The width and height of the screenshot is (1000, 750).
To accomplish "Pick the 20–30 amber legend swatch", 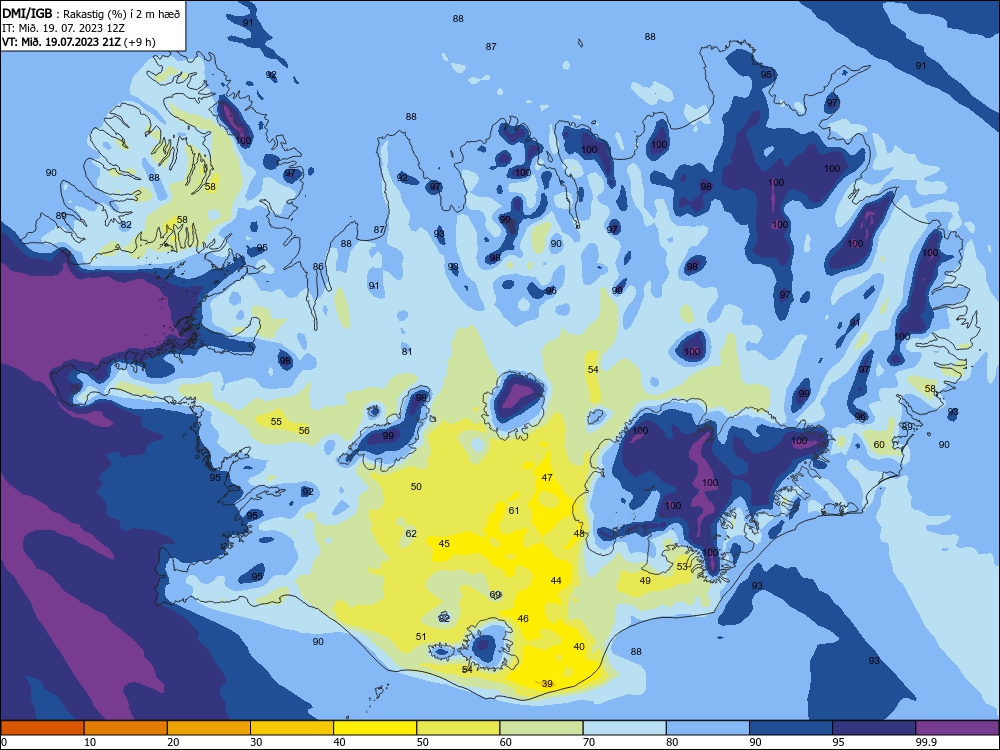I will coord(209,728).
